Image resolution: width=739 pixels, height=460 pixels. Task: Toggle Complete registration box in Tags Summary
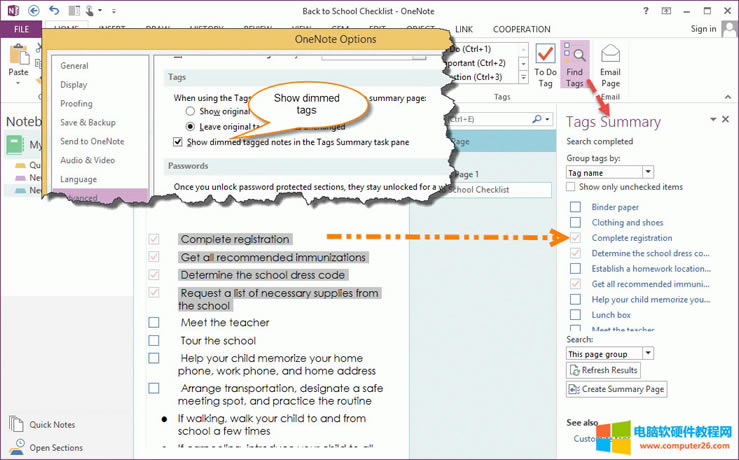click(x=575, y=238)
